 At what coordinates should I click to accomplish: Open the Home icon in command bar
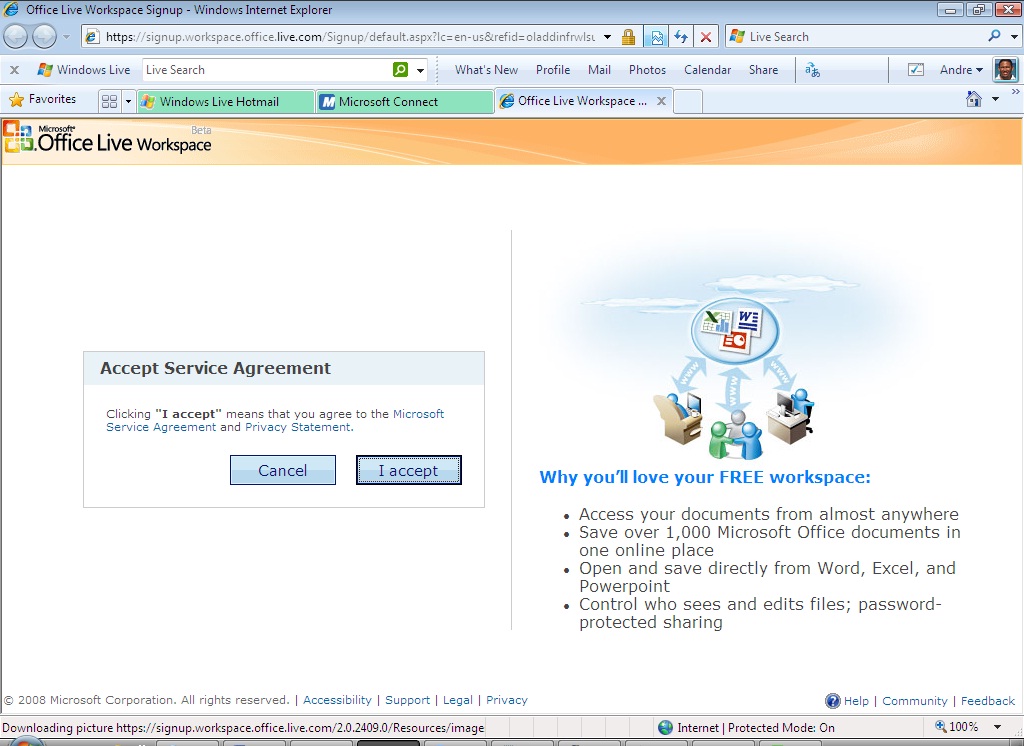point(974,99)
